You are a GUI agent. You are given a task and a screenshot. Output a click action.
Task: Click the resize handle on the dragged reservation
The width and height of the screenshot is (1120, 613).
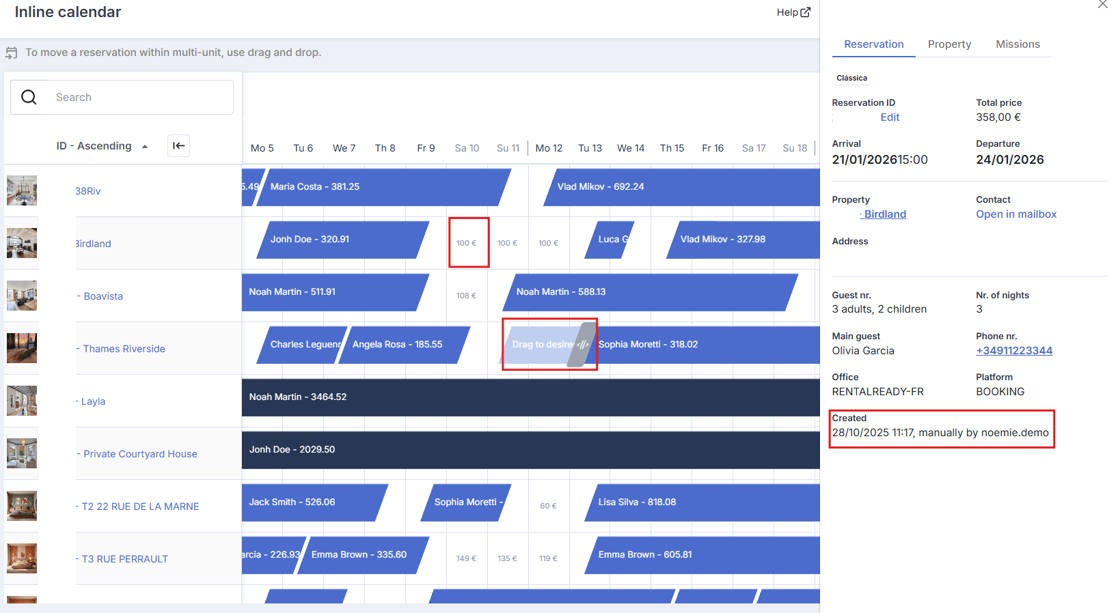(583, 344)
